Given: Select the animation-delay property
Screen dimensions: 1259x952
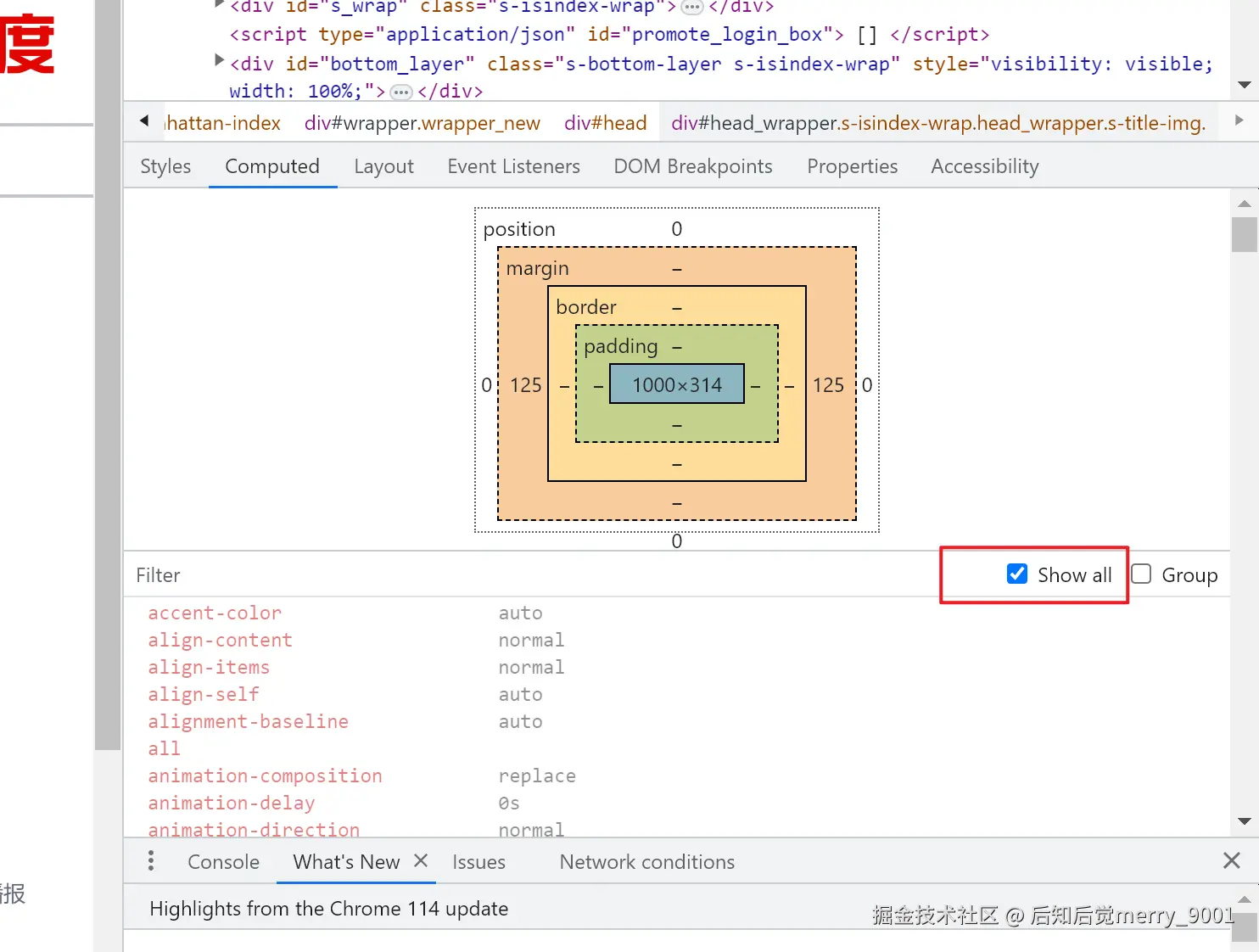Looking at the screenshot, I should point(231,803).
